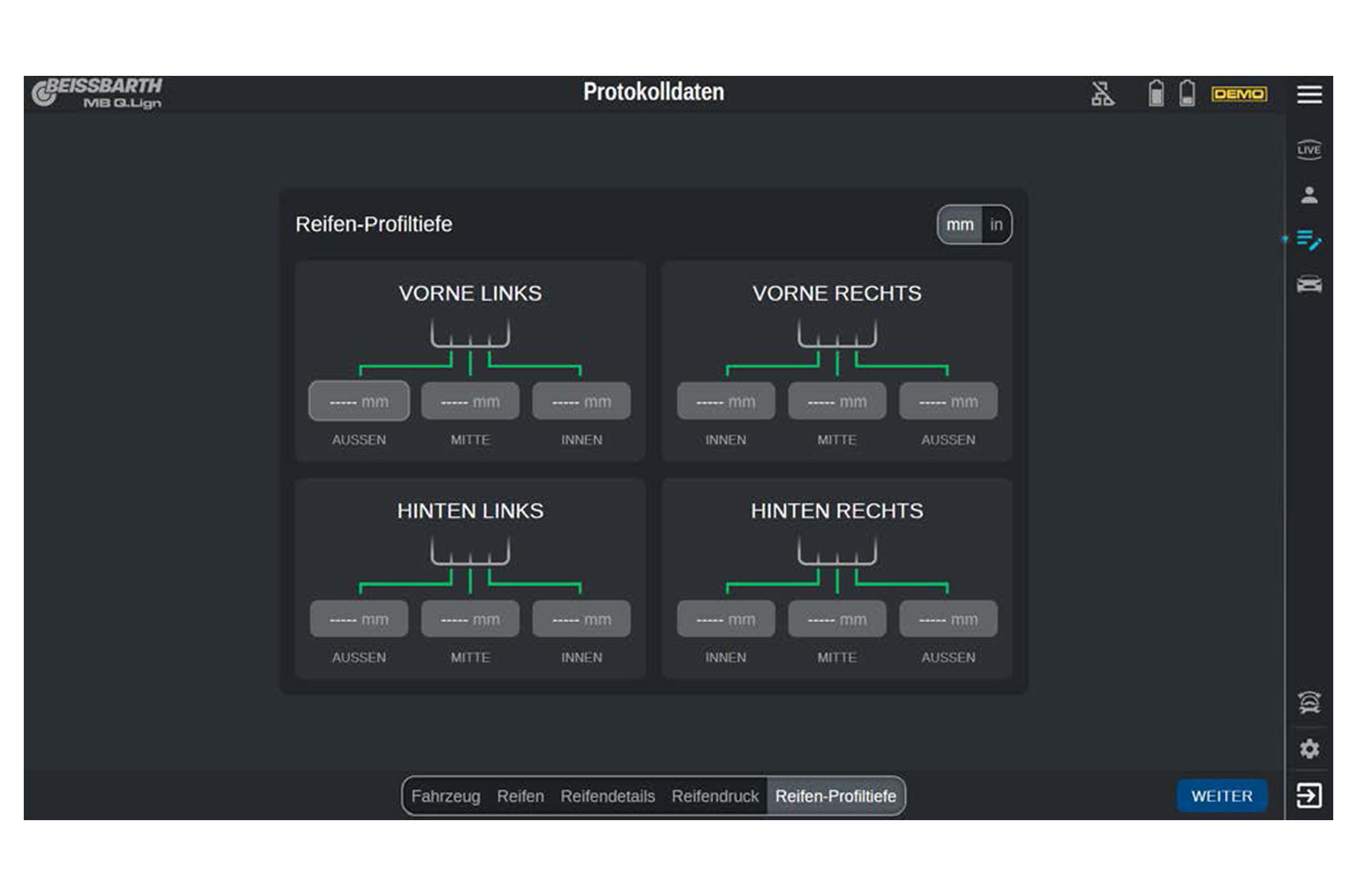This screenshot has width=1357, height=896.
Task: Open the vehicle selection car icon
Action: click(x=1309, y=285)
